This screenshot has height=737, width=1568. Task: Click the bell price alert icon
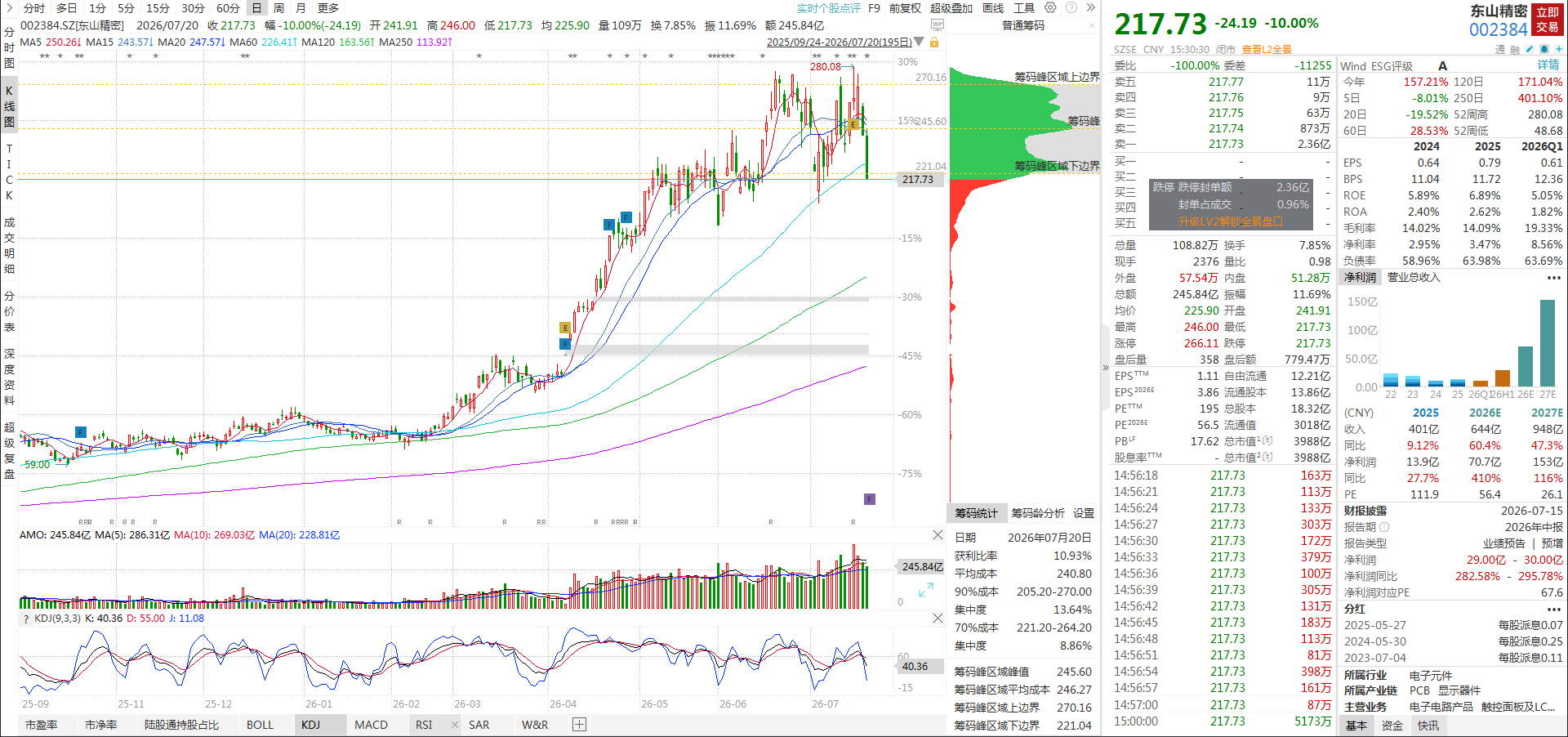click(1544, 49)
